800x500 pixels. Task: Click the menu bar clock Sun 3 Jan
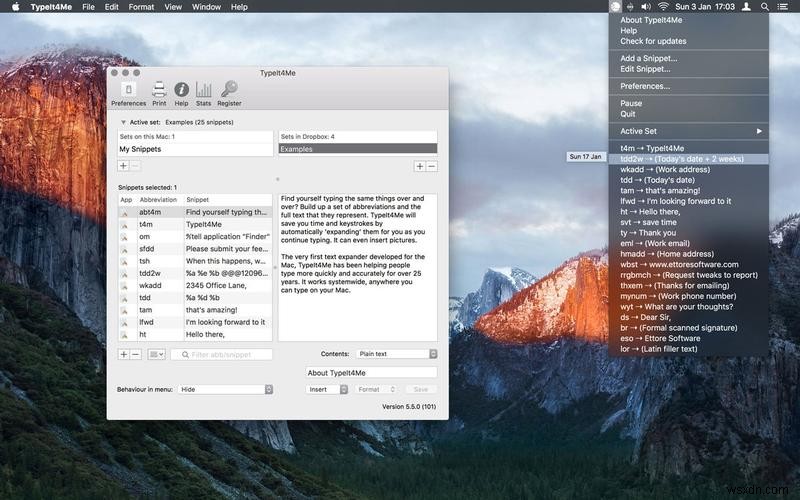click(x=705, y=7)
